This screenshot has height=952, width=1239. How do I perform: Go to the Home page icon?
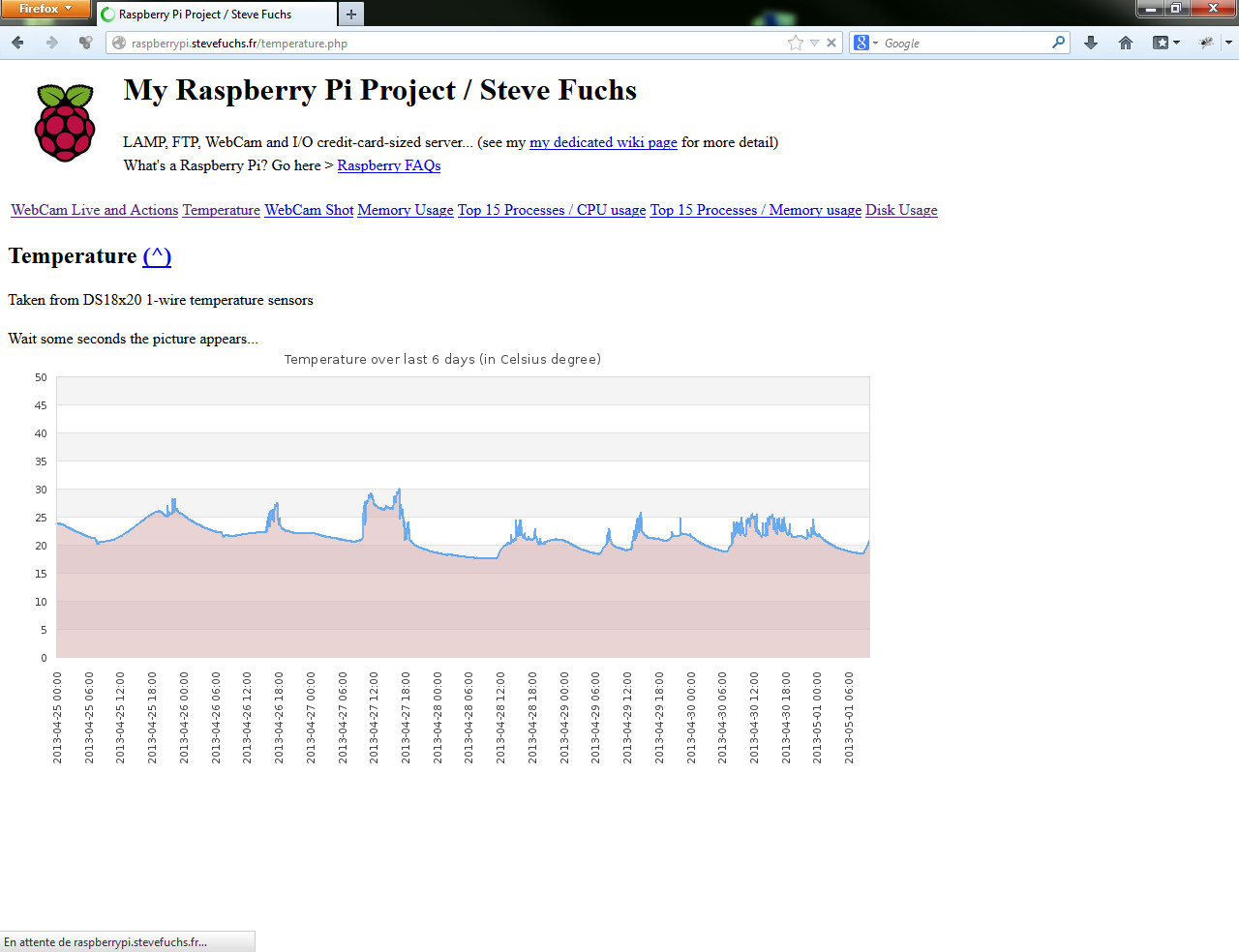point(1126,43)
